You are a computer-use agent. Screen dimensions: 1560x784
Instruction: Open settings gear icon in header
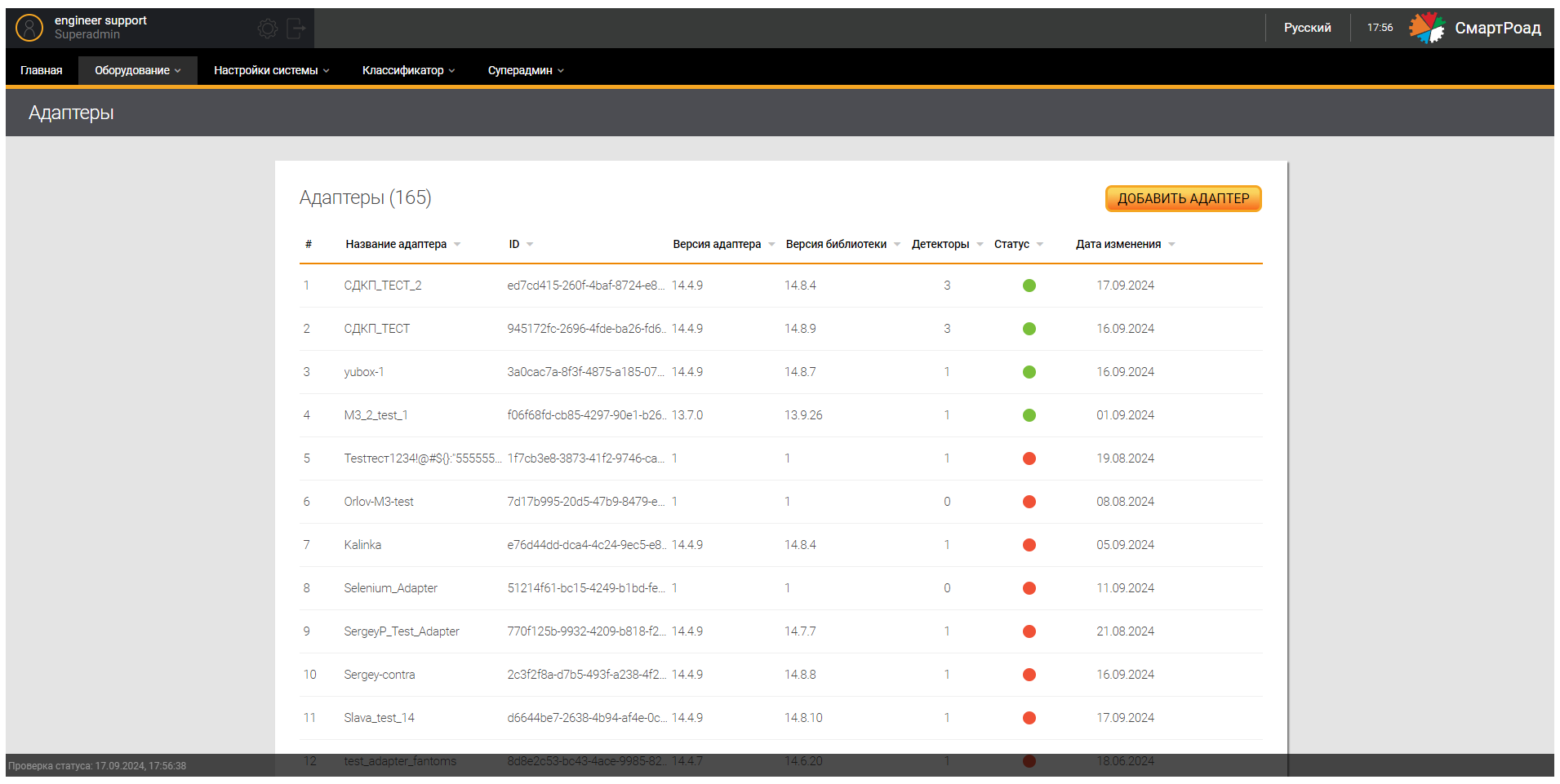pos(268,29)
